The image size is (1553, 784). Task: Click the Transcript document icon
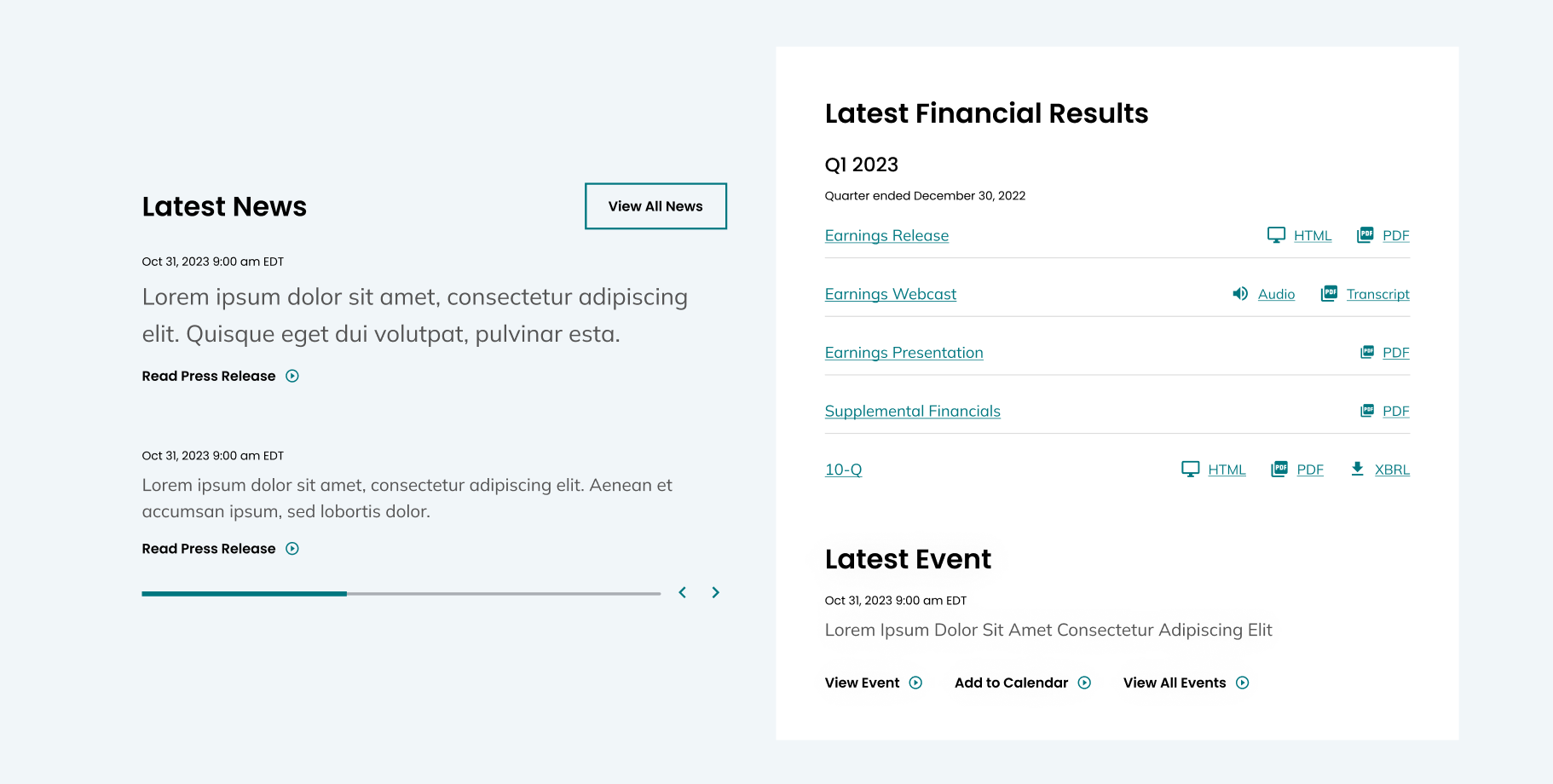pyautogui.click(x=1329, y=294)
